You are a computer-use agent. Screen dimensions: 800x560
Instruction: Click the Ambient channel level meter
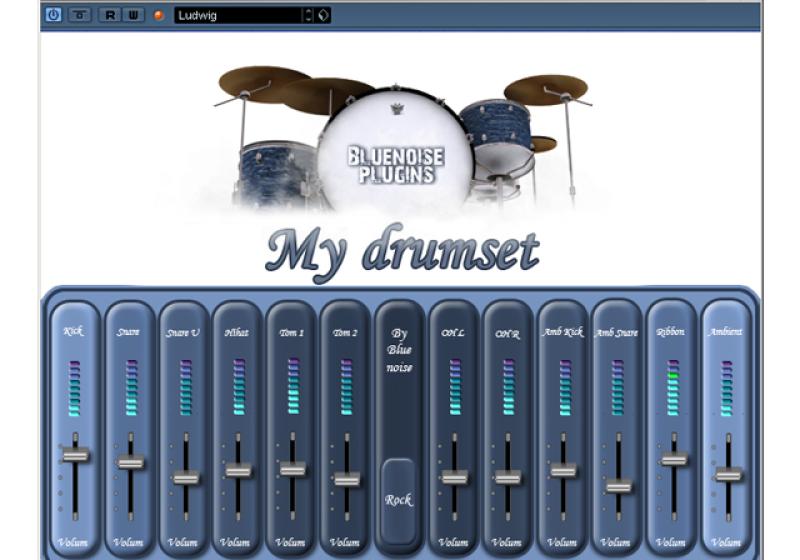727,387
